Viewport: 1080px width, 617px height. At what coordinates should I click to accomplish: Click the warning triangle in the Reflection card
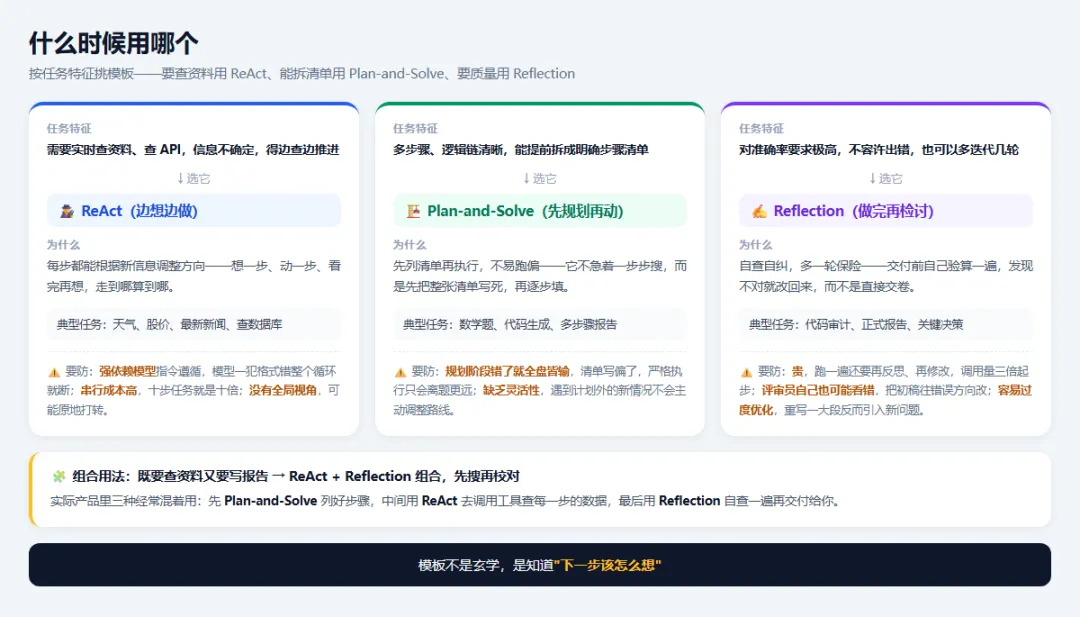[746, 372]
